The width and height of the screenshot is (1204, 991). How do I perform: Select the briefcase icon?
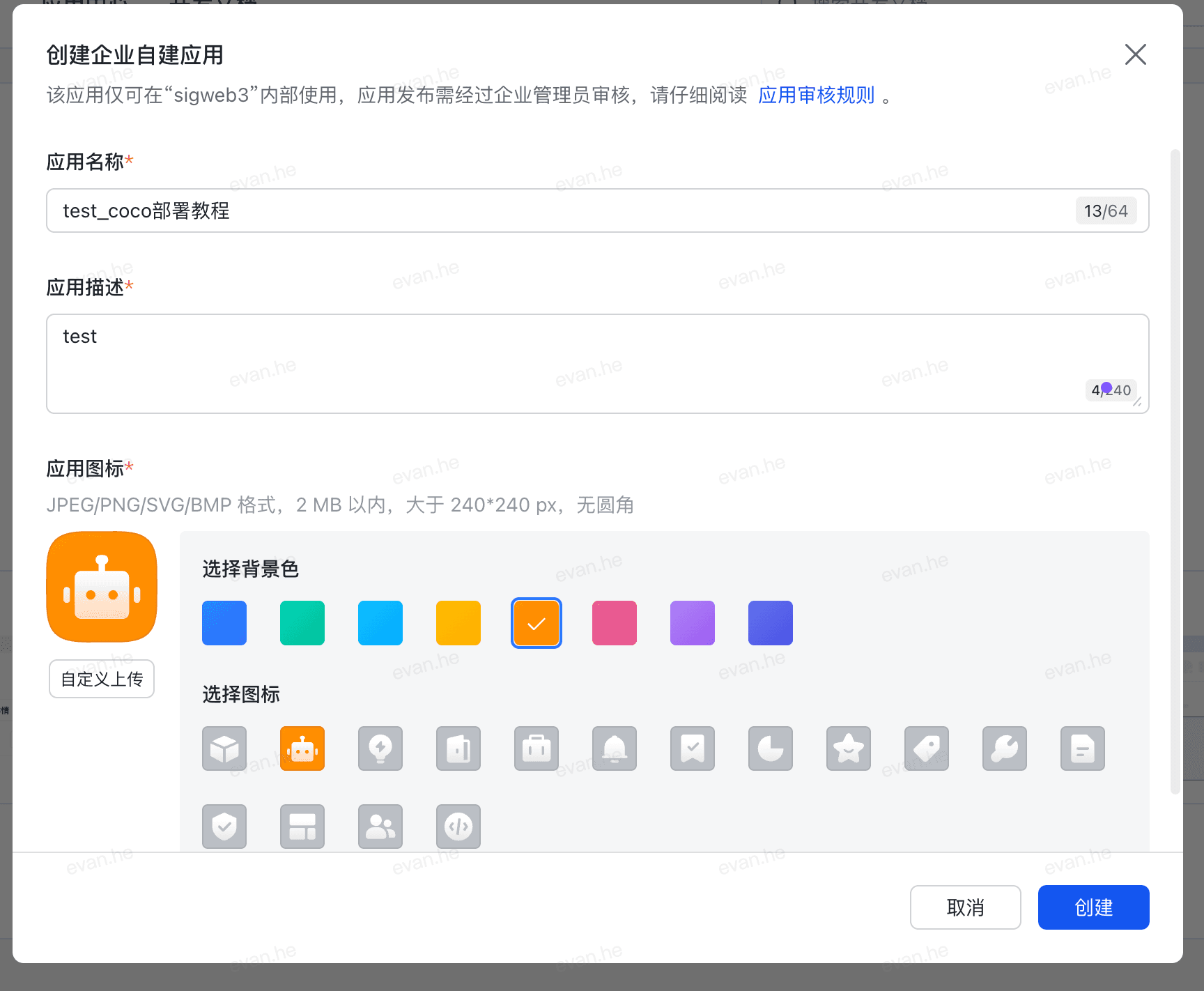(x=537, y=748)
